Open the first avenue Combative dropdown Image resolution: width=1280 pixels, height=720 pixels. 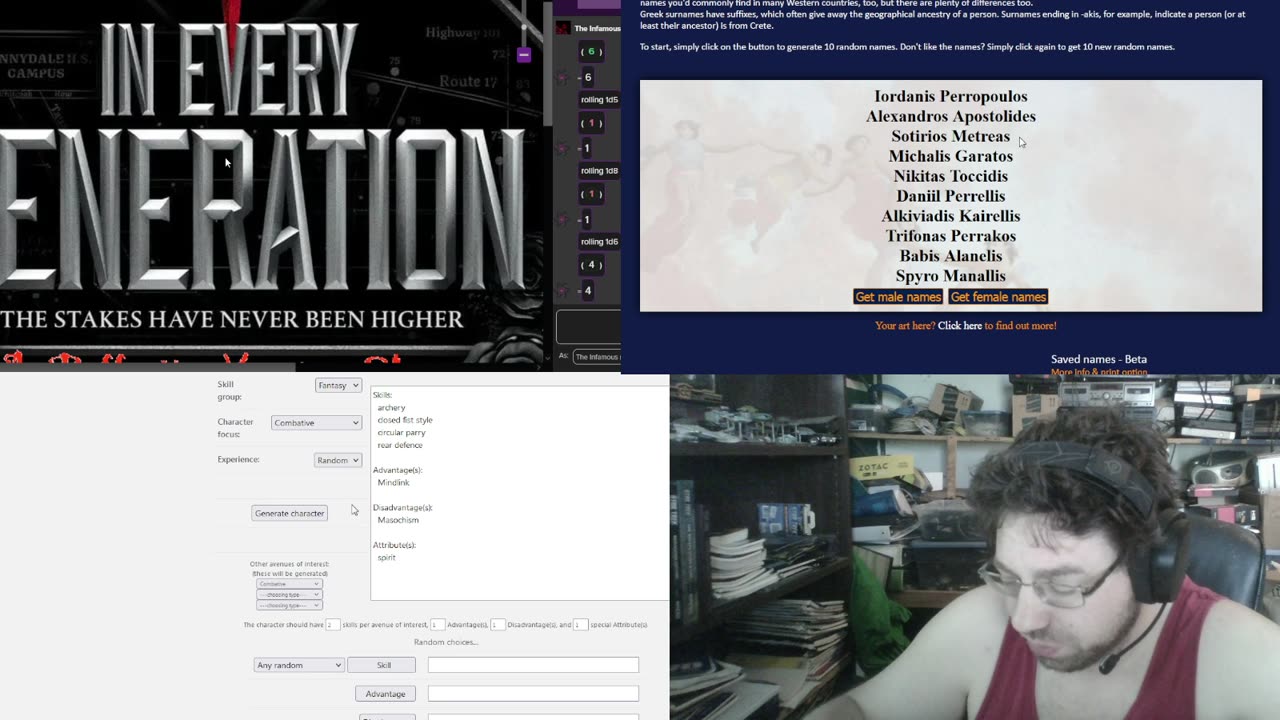coord(289,584)
